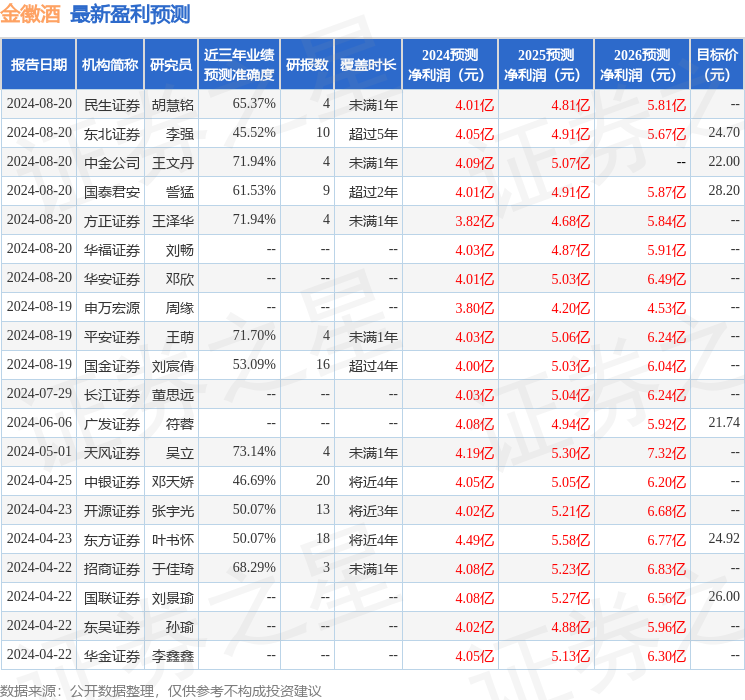Select the 天风证券 institution cell
This screenshot has height=700, width=745.
point(112,453)
